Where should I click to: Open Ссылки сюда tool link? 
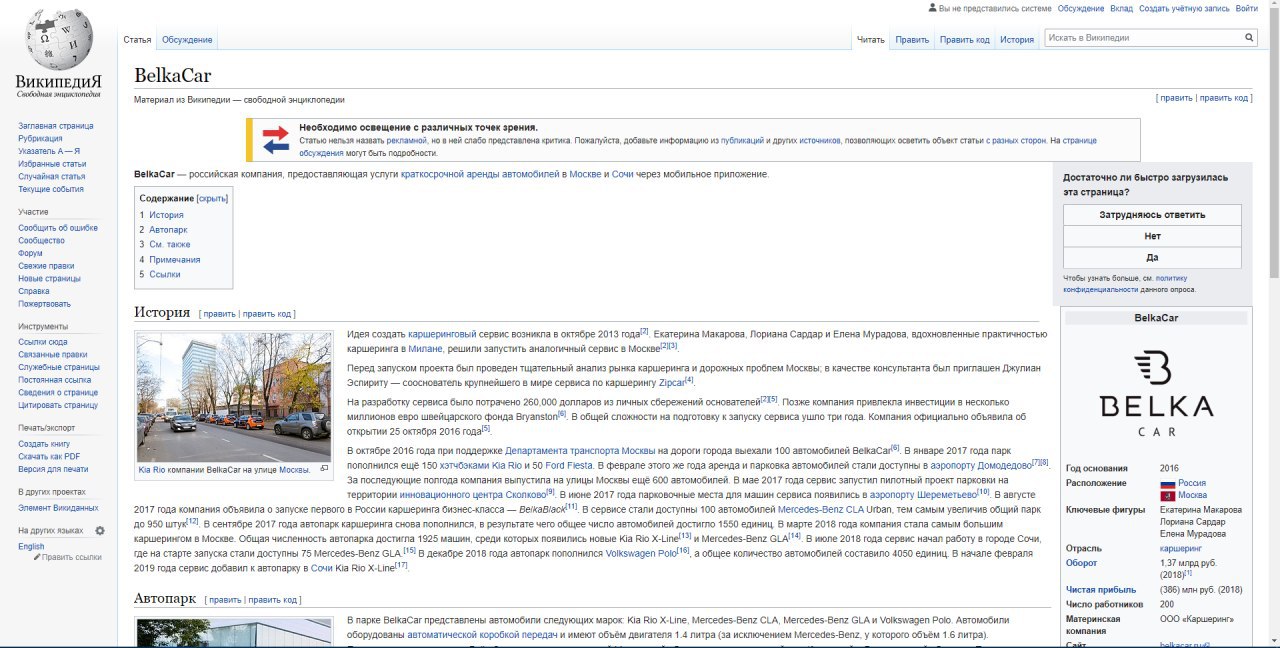pos(43,342)
